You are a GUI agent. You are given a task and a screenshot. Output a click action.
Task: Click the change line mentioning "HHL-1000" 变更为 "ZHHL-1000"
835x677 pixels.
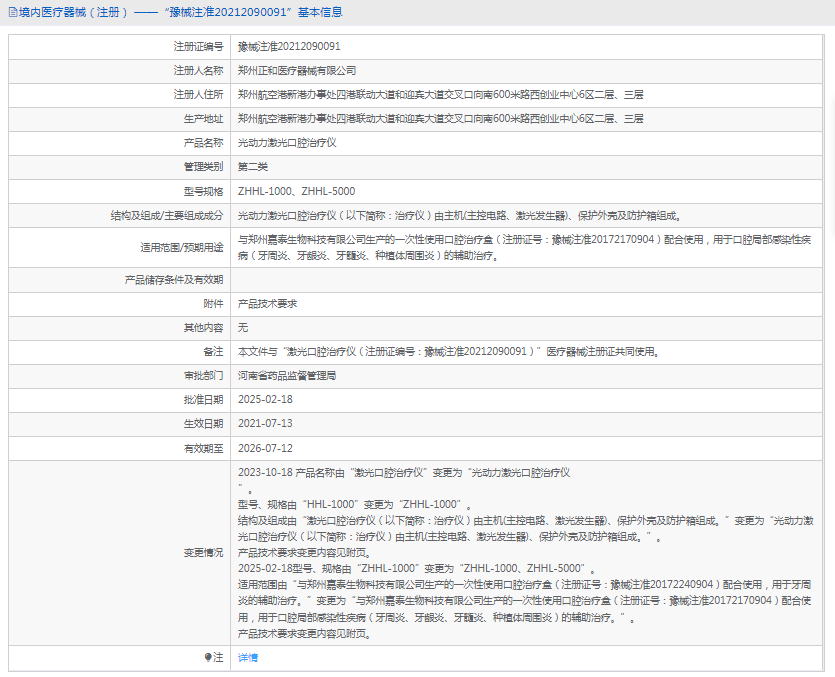pyautogui.click(x=355, y=505)
